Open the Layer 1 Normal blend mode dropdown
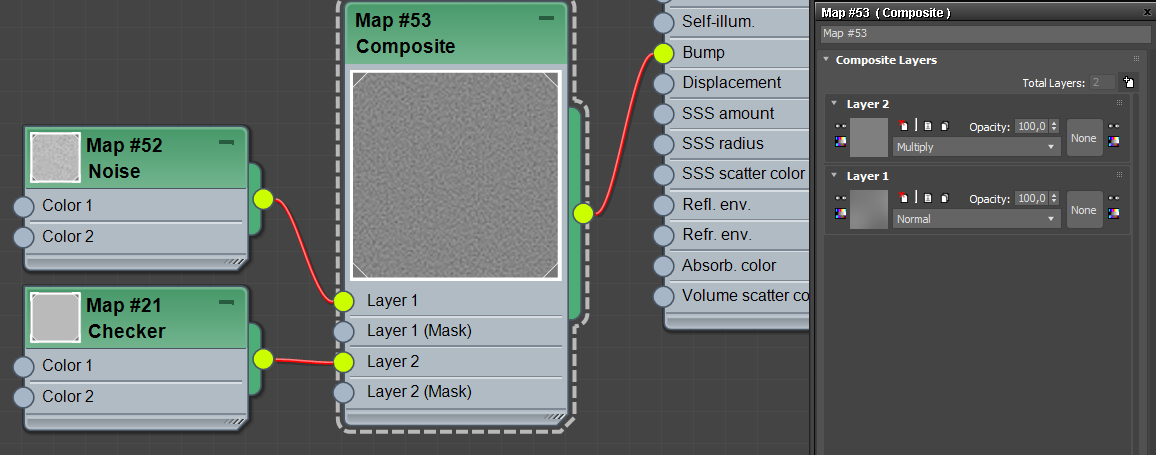The width and height of the screenshot is (1156, 455). click(976, 219)
